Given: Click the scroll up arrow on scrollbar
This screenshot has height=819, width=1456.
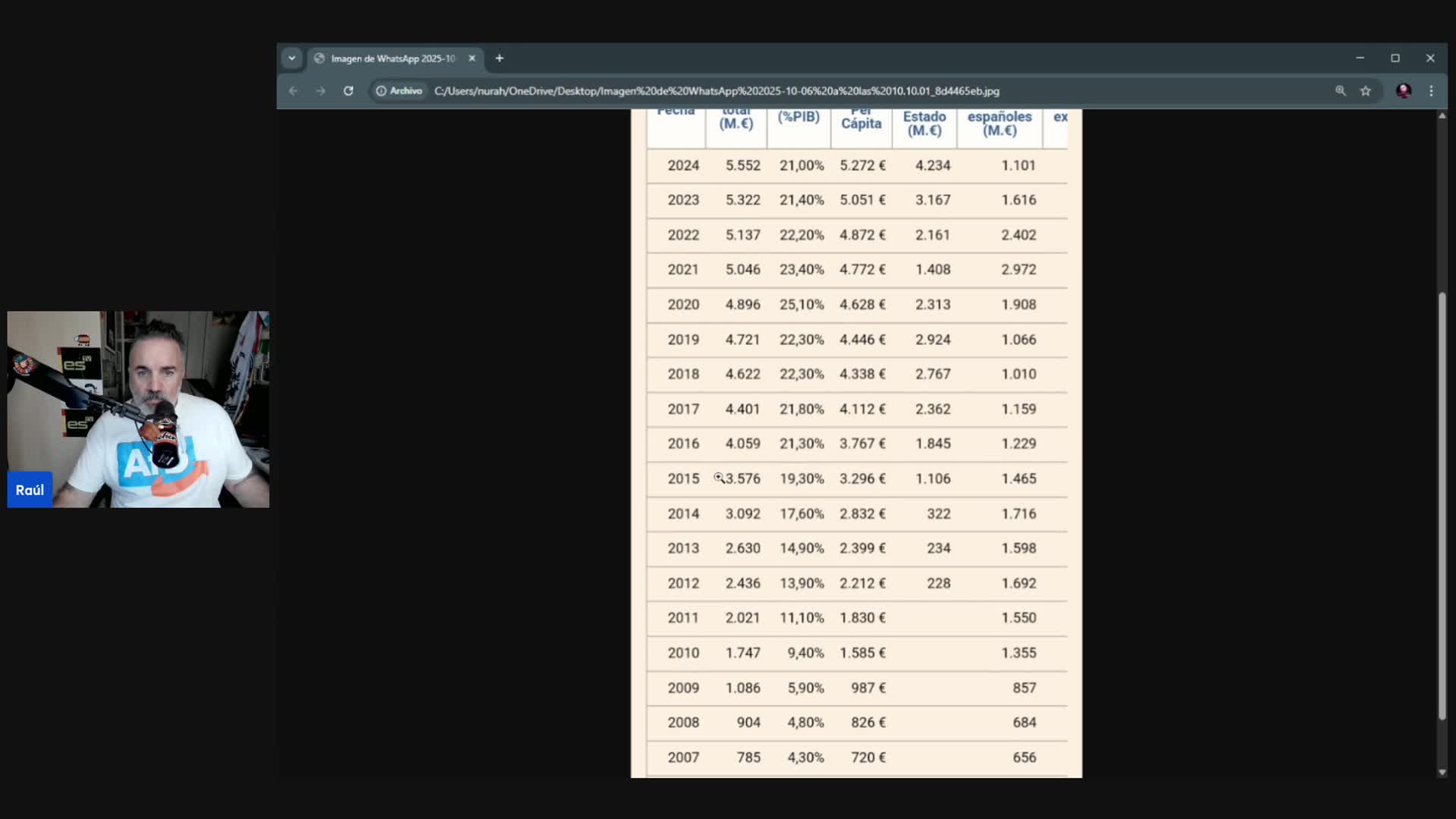Looking at the screenshot, I should [x=1442, y=116].
